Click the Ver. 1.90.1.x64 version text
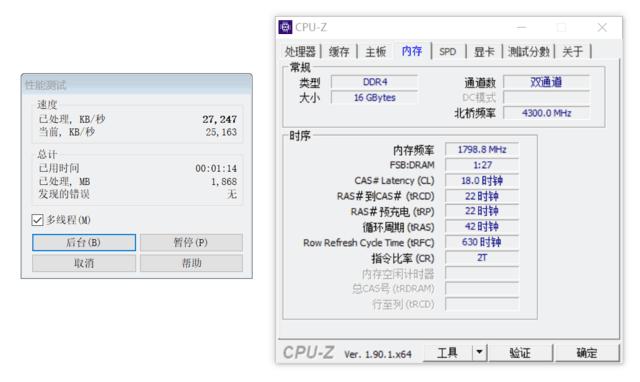Screen dimensions: 640x382 point(378,354)
